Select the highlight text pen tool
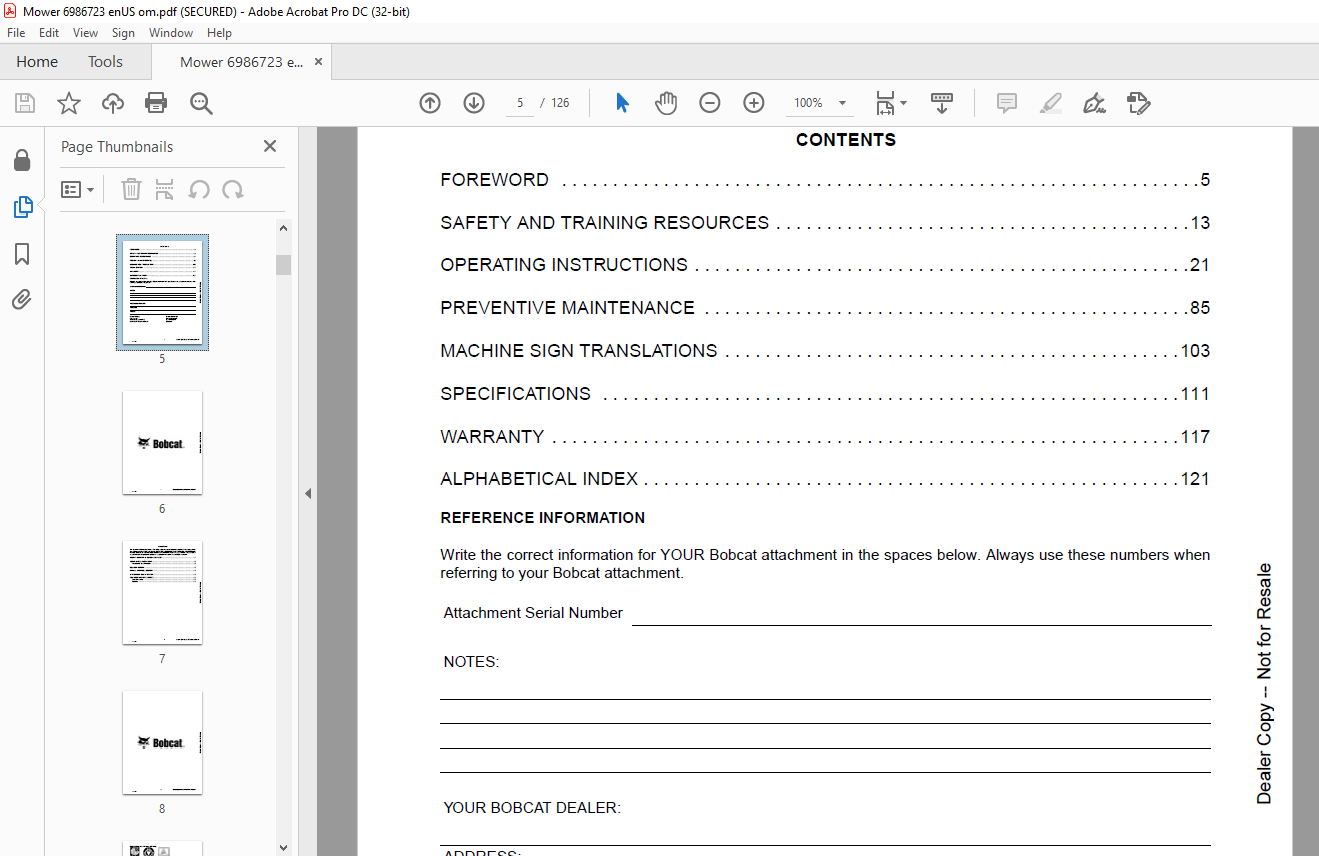Screen dimensions: 1319x856 tap(1050, 103)
